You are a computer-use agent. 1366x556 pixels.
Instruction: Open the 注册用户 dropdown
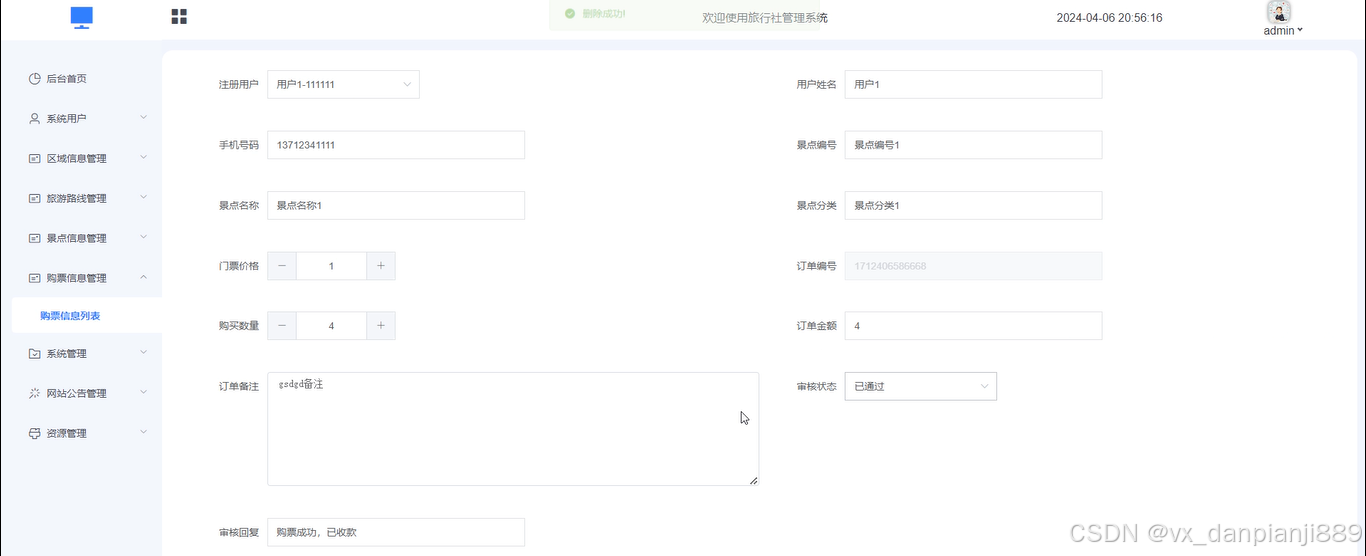[343, 85]
